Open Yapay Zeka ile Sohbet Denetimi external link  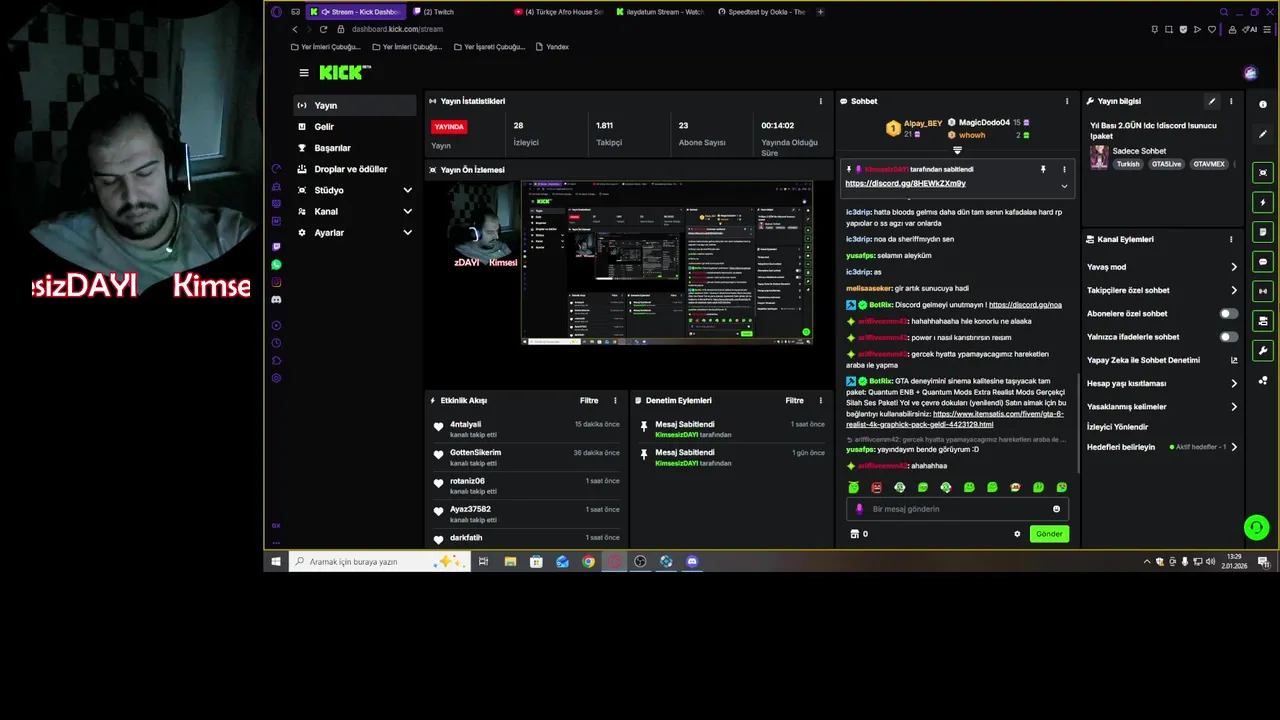pyautogui.click(x=1234, y=360)
